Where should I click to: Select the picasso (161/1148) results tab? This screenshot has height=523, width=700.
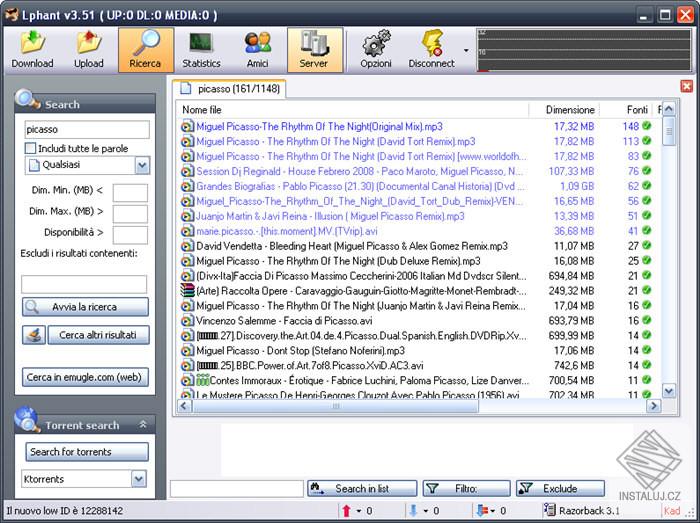click(229, 89)
